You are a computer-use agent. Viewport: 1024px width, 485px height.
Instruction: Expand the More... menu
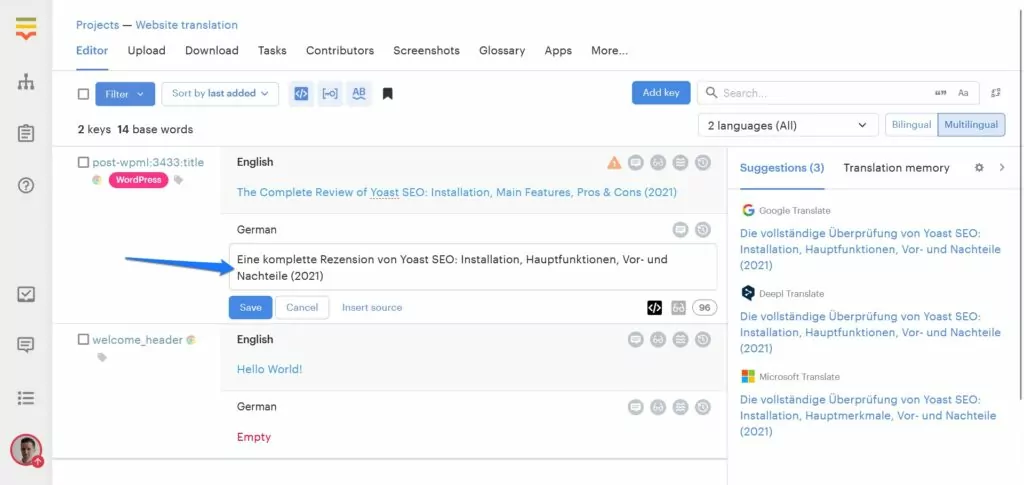[609, 50]
